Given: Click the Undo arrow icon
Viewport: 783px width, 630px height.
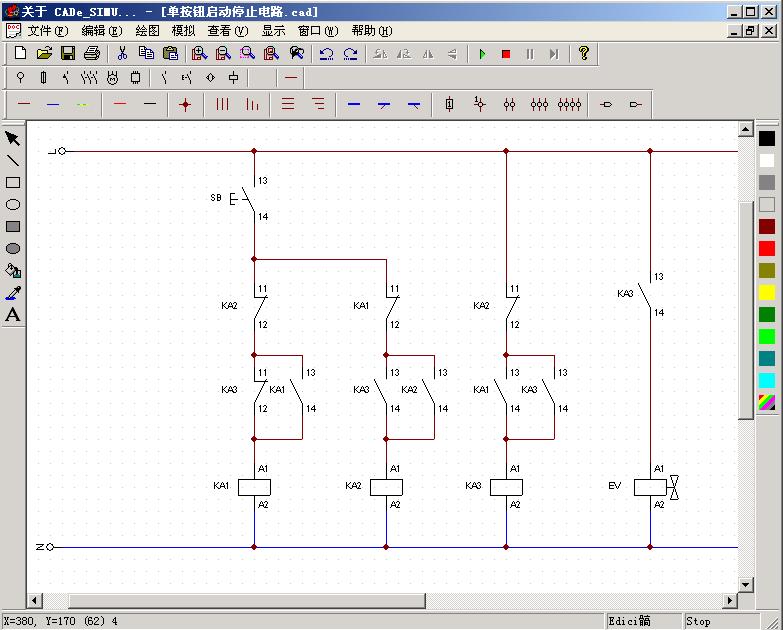Looking at the screenshot, I should click(x=326, y=54).
